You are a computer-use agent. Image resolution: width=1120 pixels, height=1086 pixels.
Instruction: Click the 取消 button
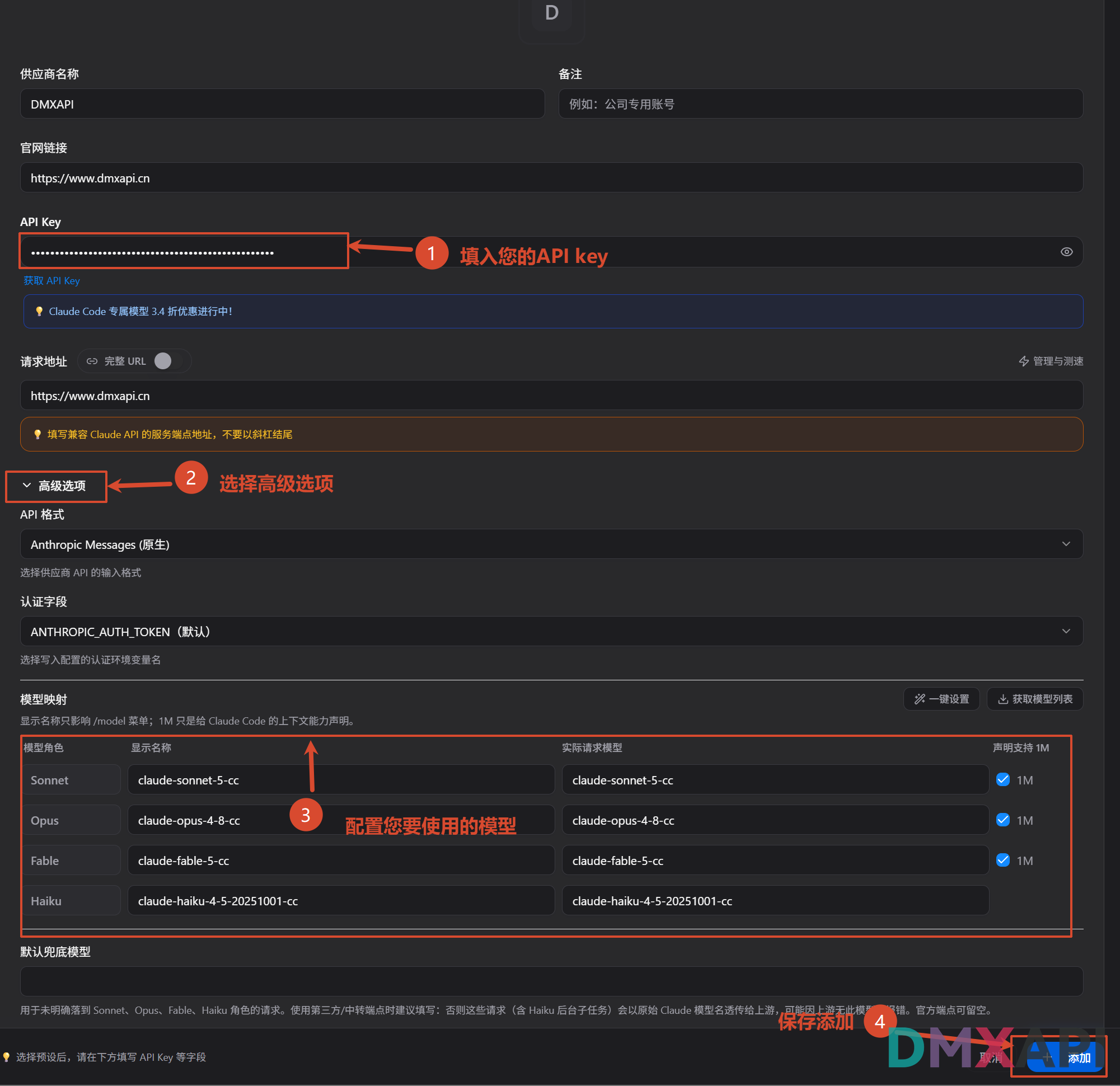coord(991,1057)
